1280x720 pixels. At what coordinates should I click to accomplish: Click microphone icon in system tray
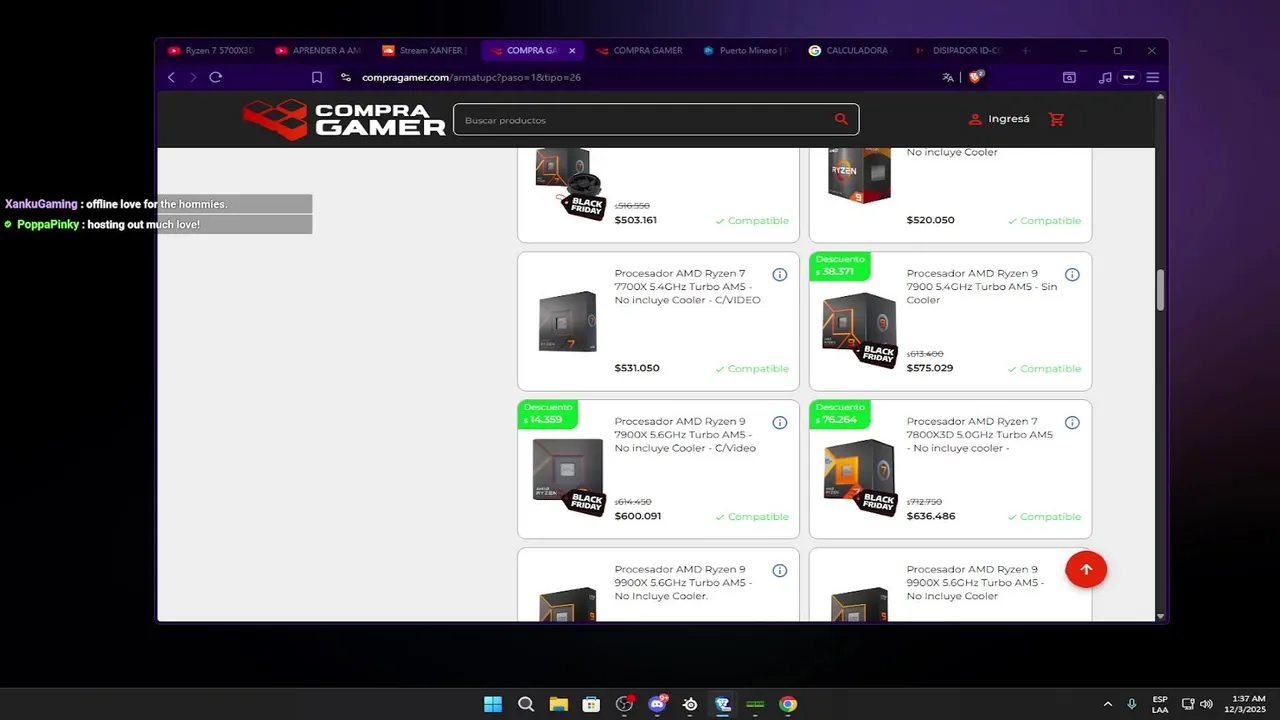tap(1132, 704)
